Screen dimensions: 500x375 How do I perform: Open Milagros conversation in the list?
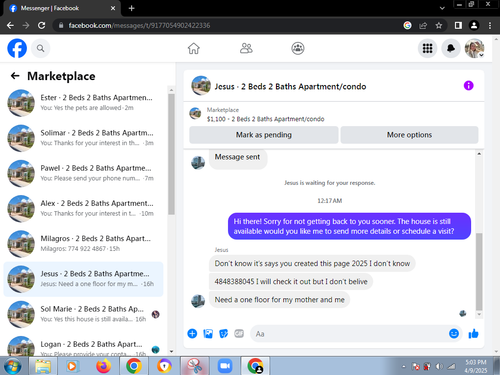point(83,244)
